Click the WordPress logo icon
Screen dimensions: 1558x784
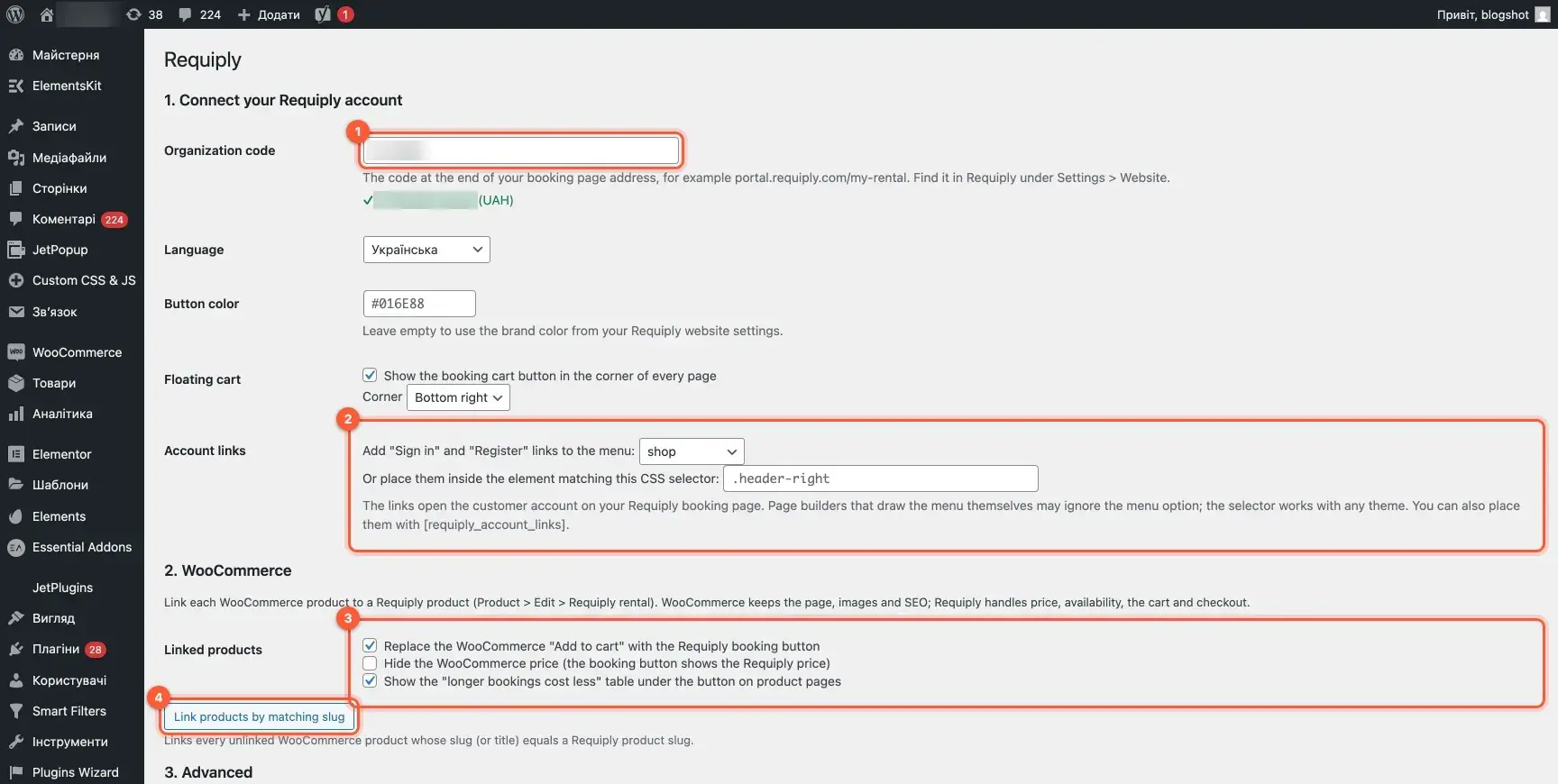click(15, 14)
